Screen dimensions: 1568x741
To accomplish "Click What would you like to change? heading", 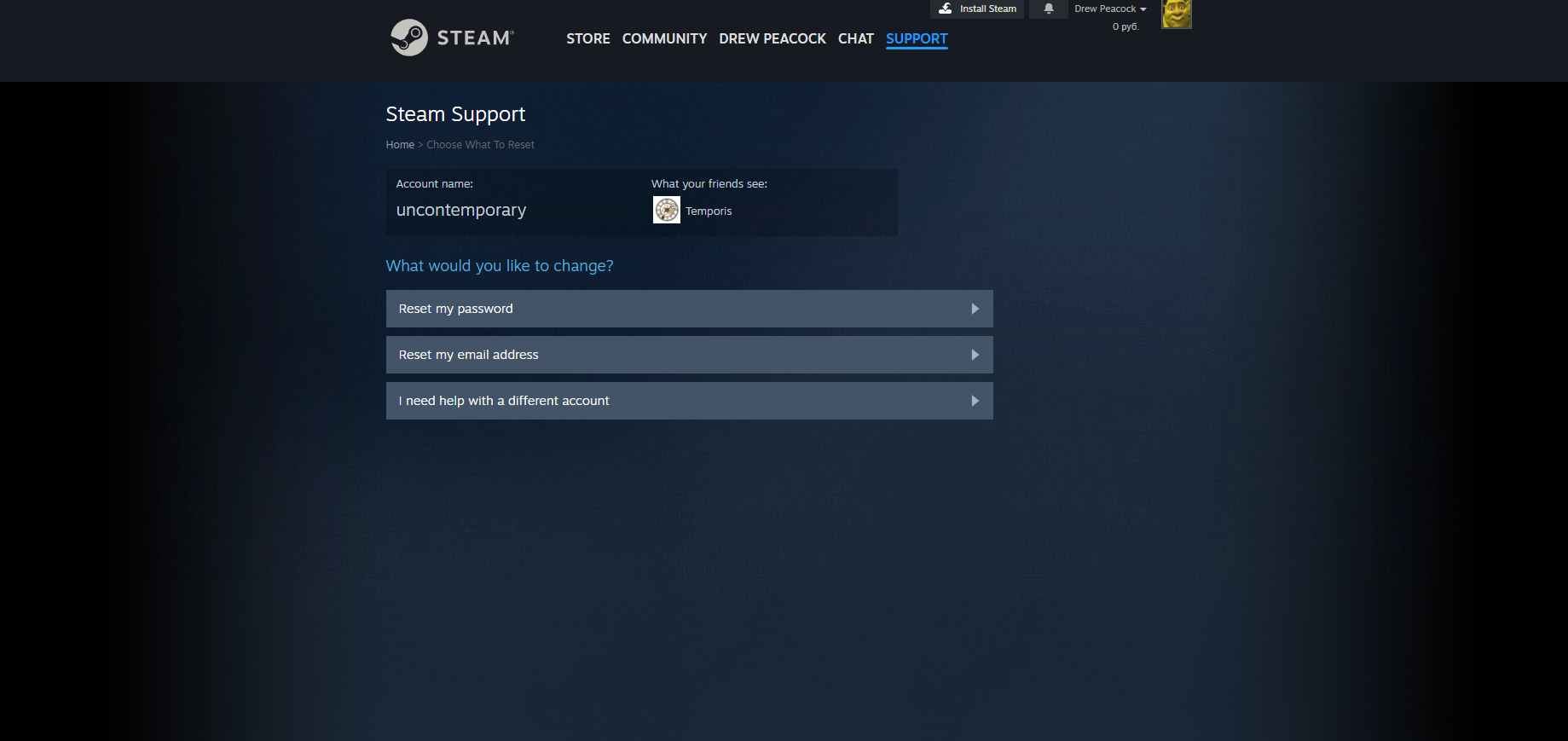I will [x=500, y=266].
